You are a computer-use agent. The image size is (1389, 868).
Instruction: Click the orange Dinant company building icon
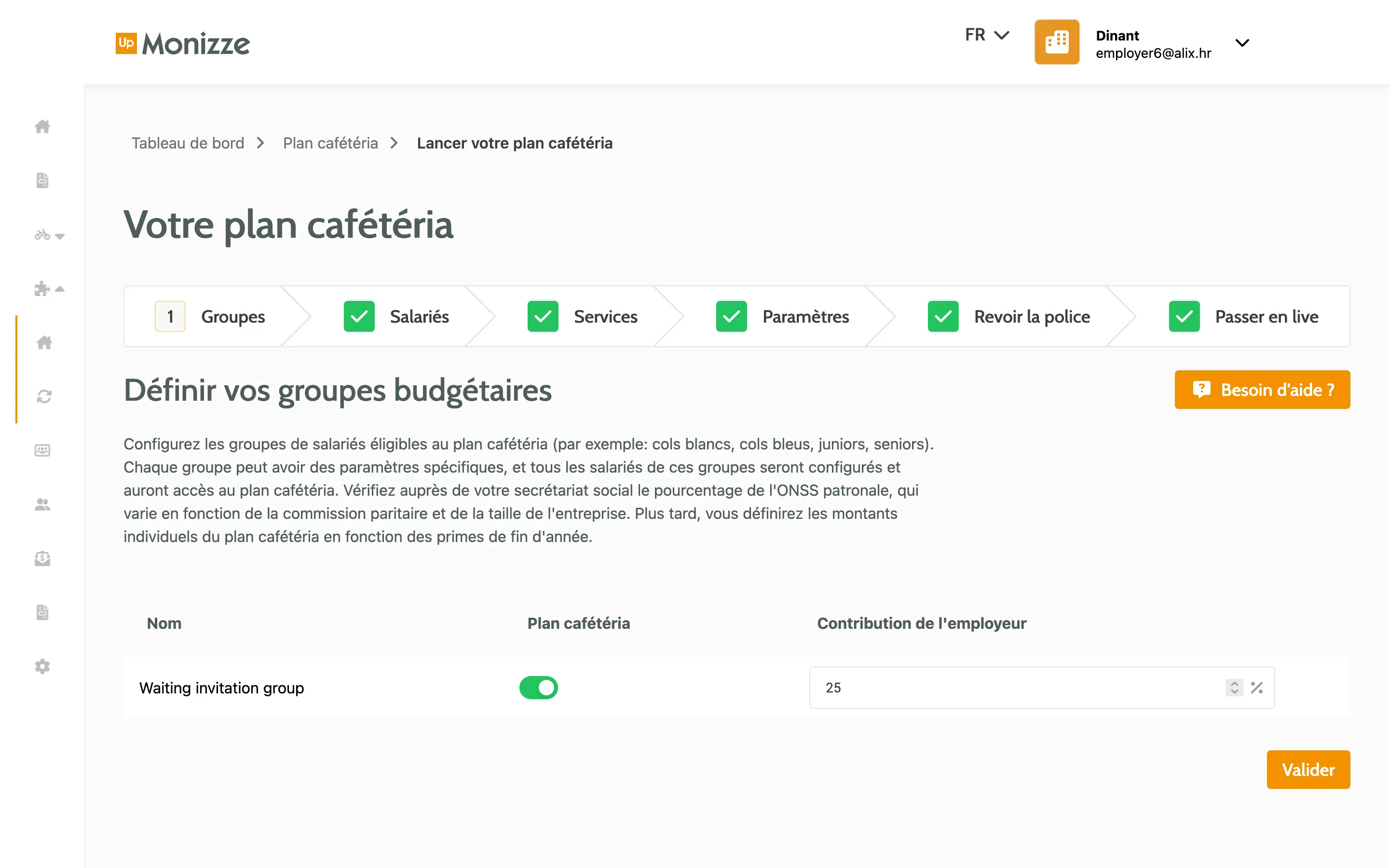1056,42
